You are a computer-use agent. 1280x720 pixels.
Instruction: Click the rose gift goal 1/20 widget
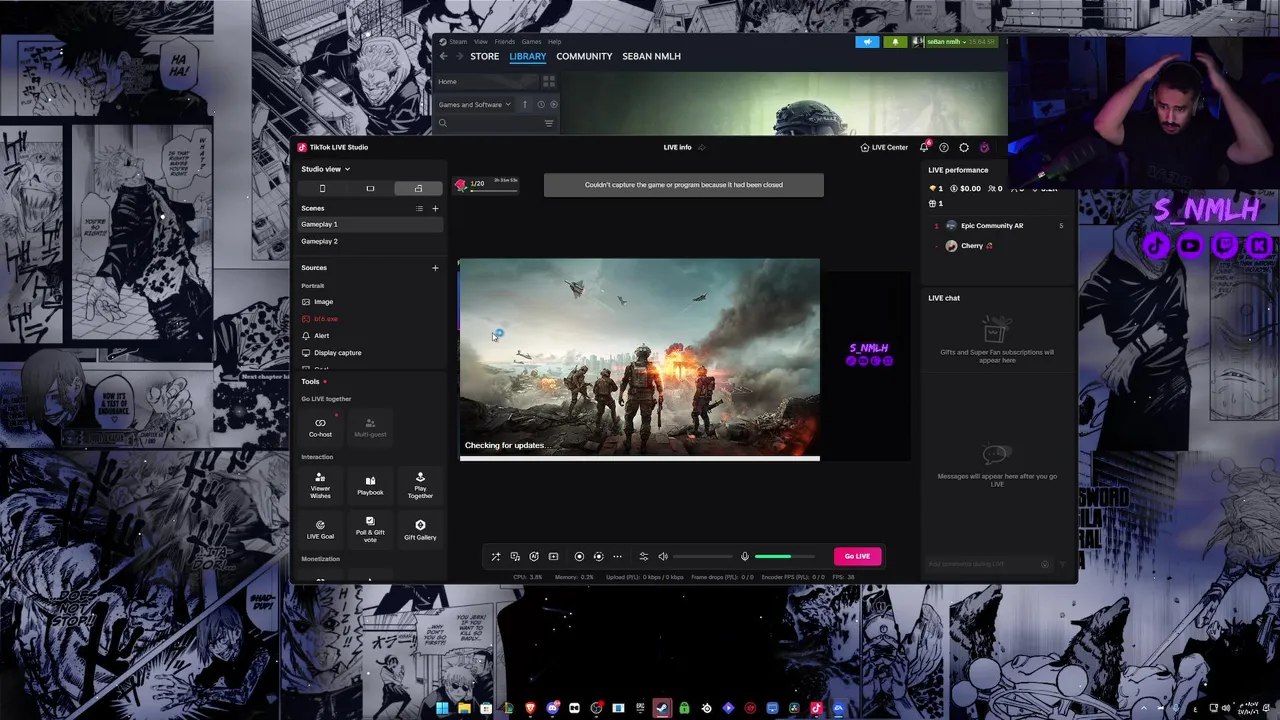click(486, 184)
